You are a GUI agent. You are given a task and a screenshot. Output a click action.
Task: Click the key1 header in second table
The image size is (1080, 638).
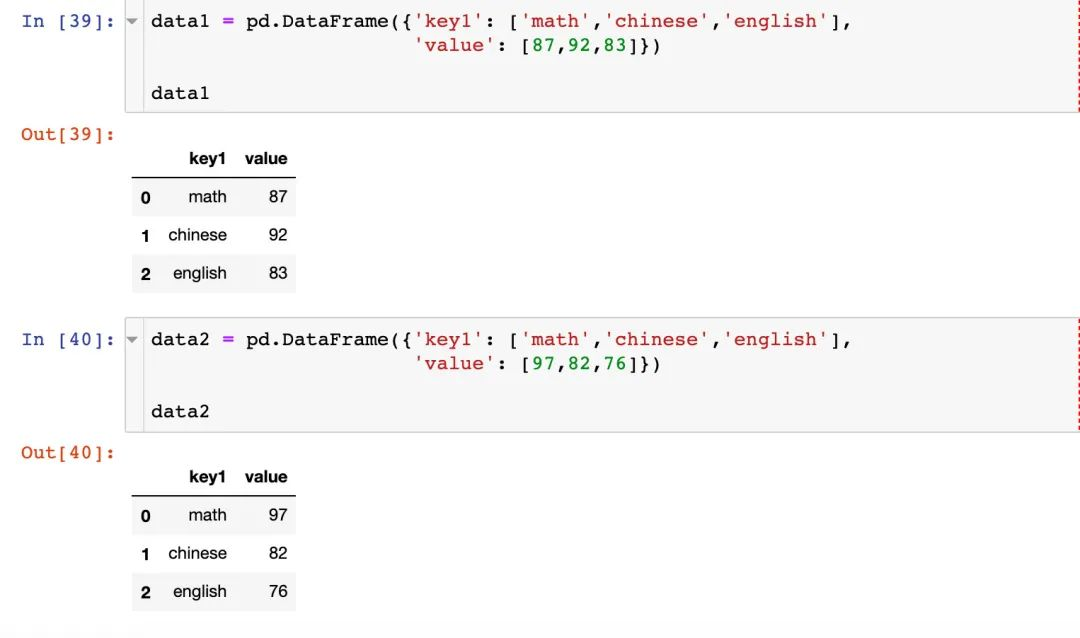tap(207, 477)
